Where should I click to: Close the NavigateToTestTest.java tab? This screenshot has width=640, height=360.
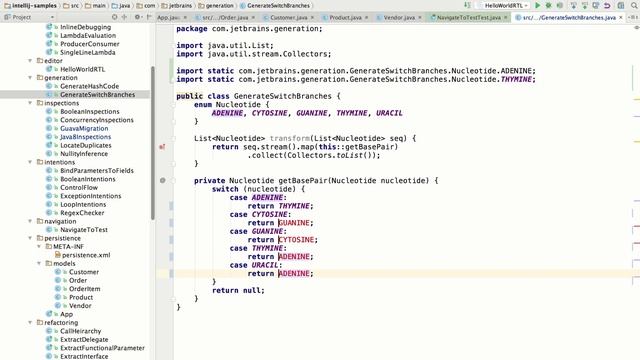(505, 18)
